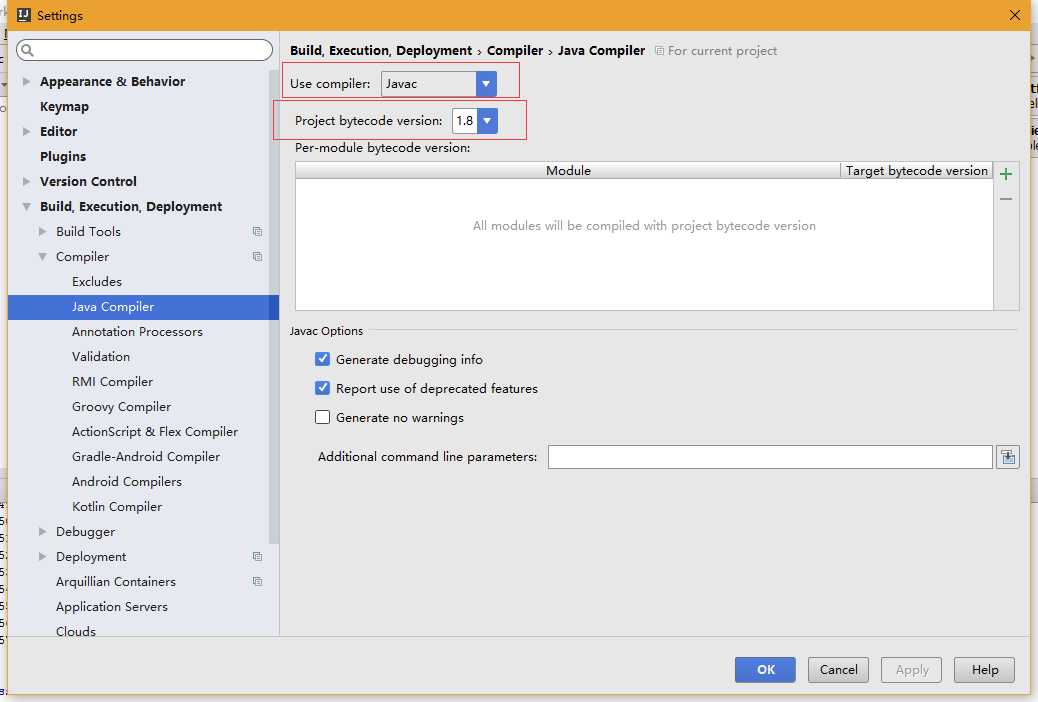The image size is (1038, 702).
Task: Select the Java Compiler tree item
Action: click(143, 307)
